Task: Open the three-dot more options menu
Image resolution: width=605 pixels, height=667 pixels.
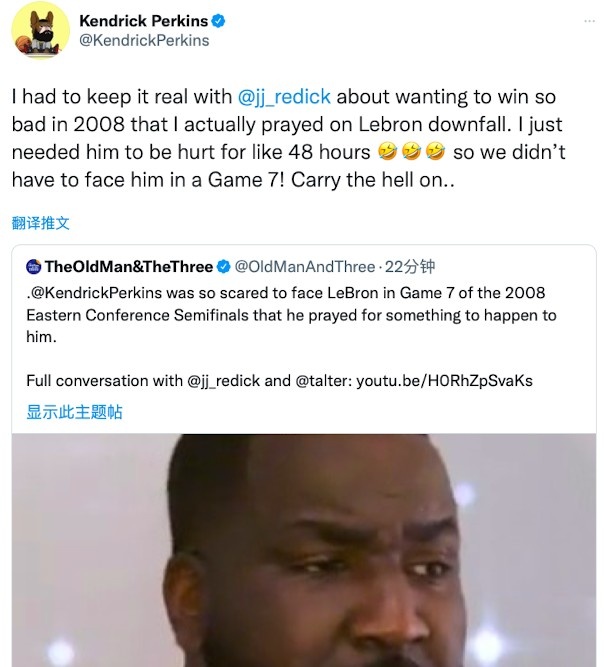Action: pyautogui.click(x=589, y=21)
